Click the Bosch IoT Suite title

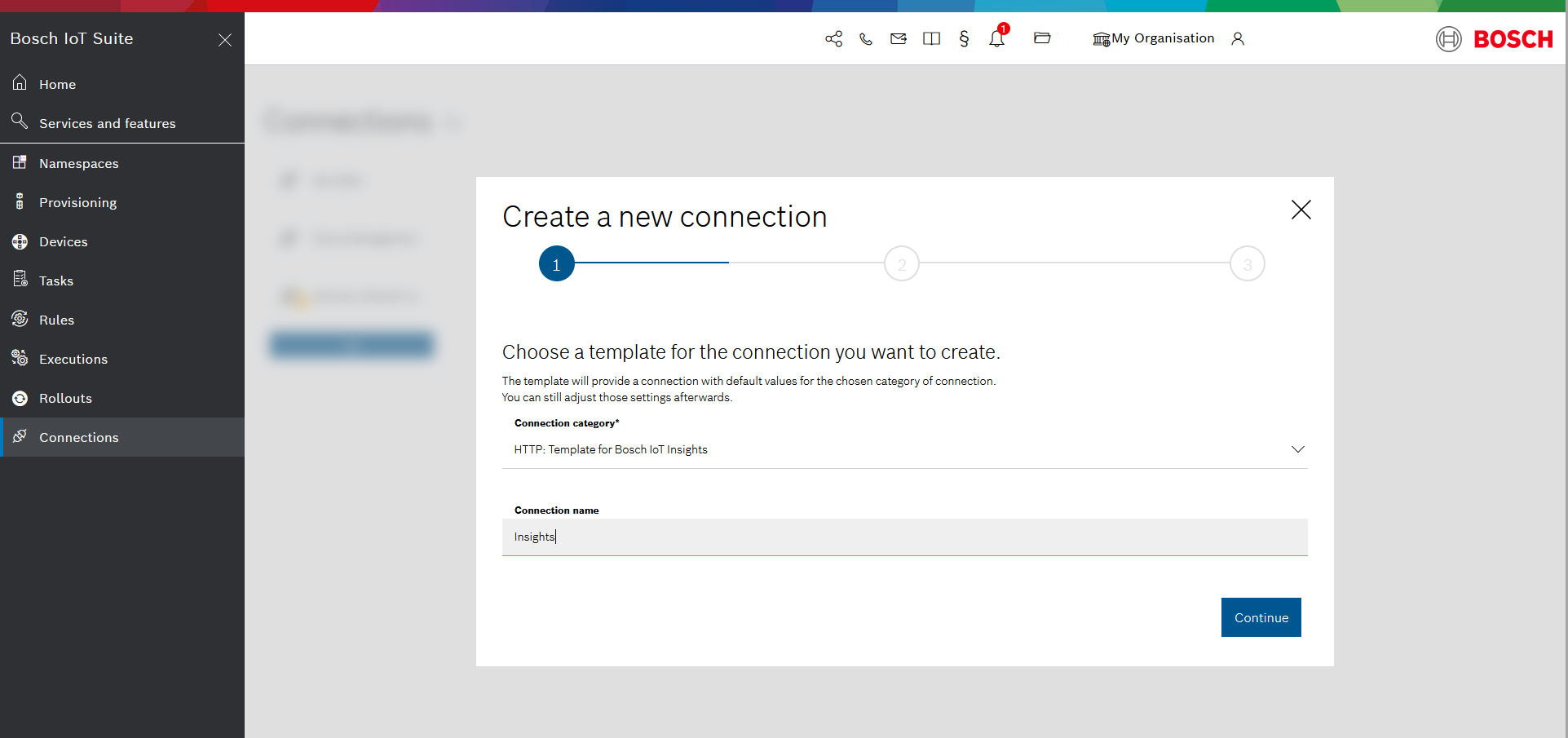click(72, 38)
